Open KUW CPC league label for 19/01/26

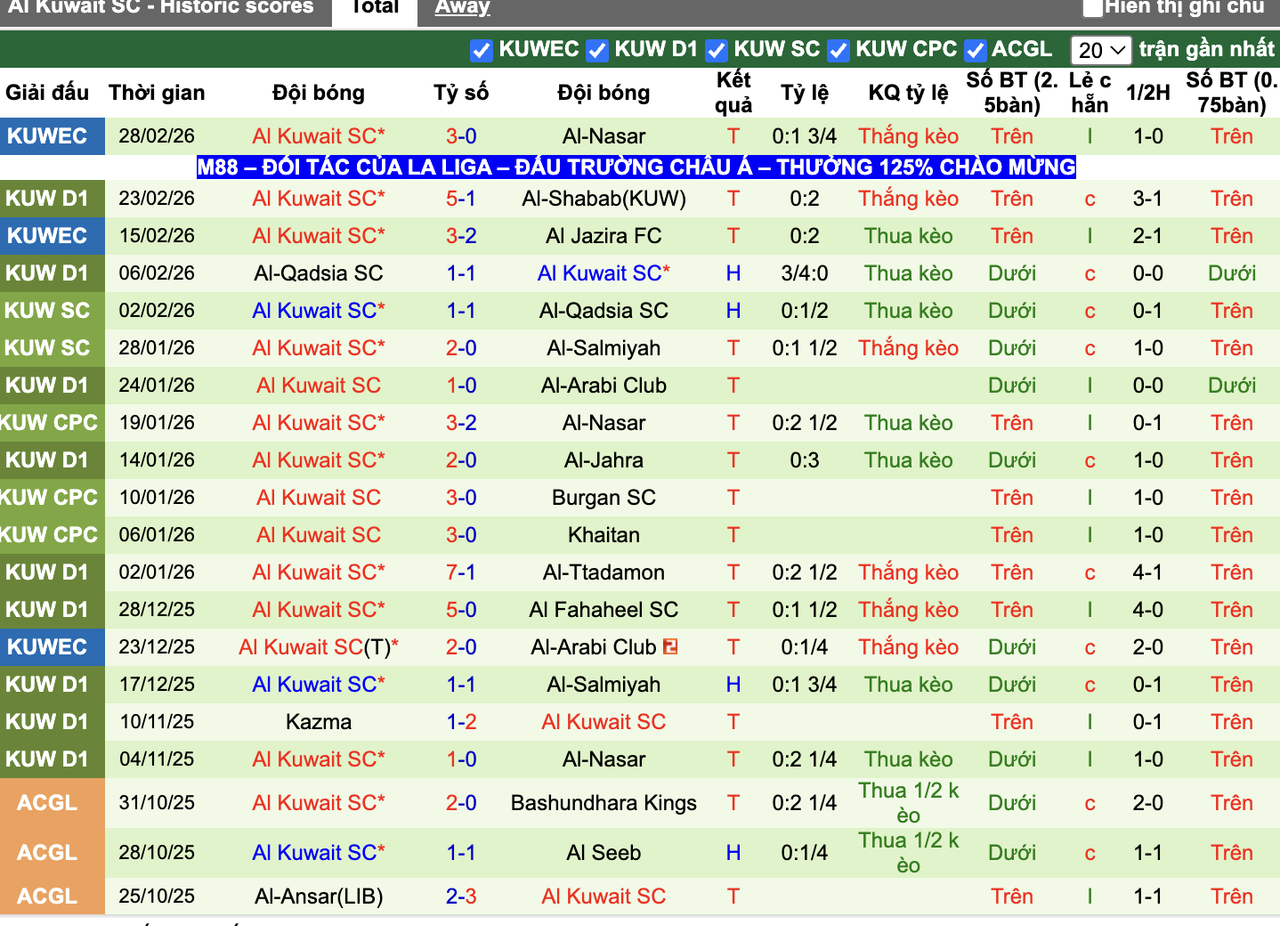52,423
